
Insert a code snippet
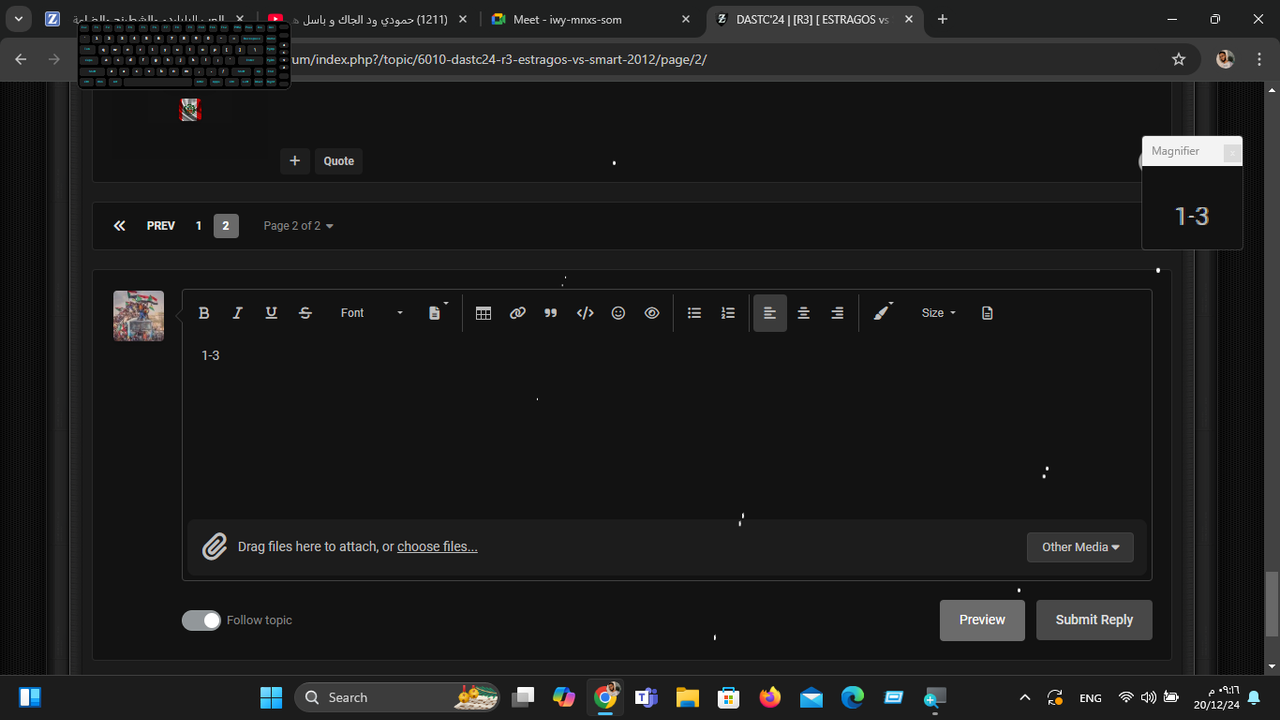tap(585, 313)
